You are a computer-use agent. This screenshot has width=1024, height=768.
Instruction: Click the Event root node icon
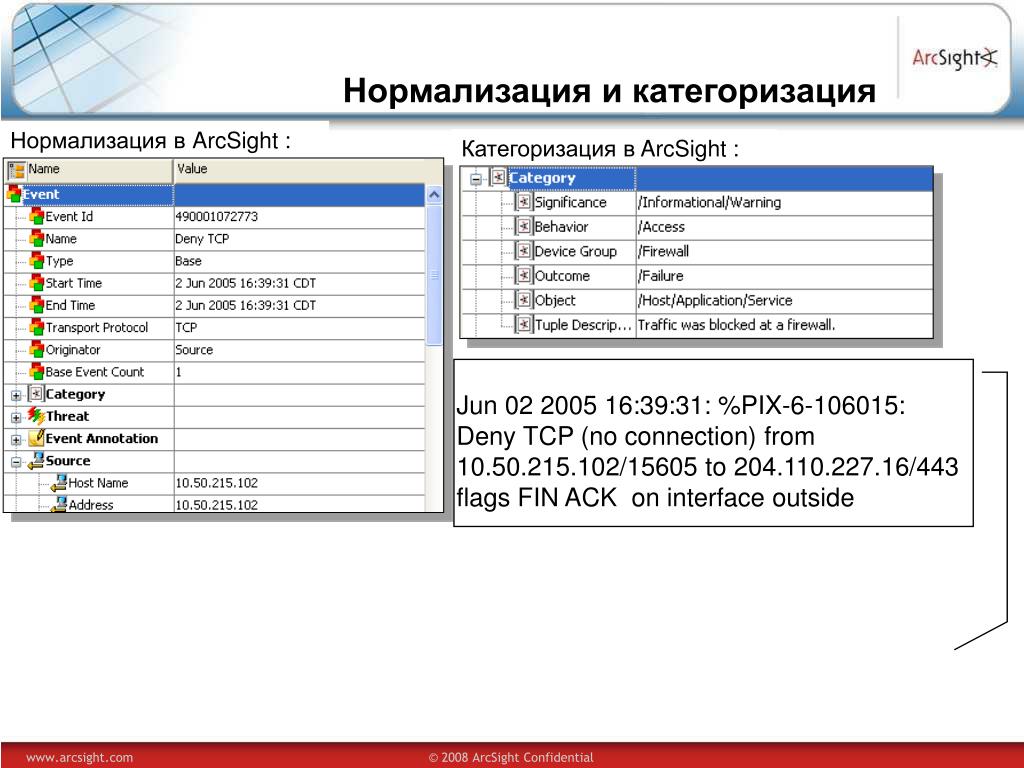14,194
